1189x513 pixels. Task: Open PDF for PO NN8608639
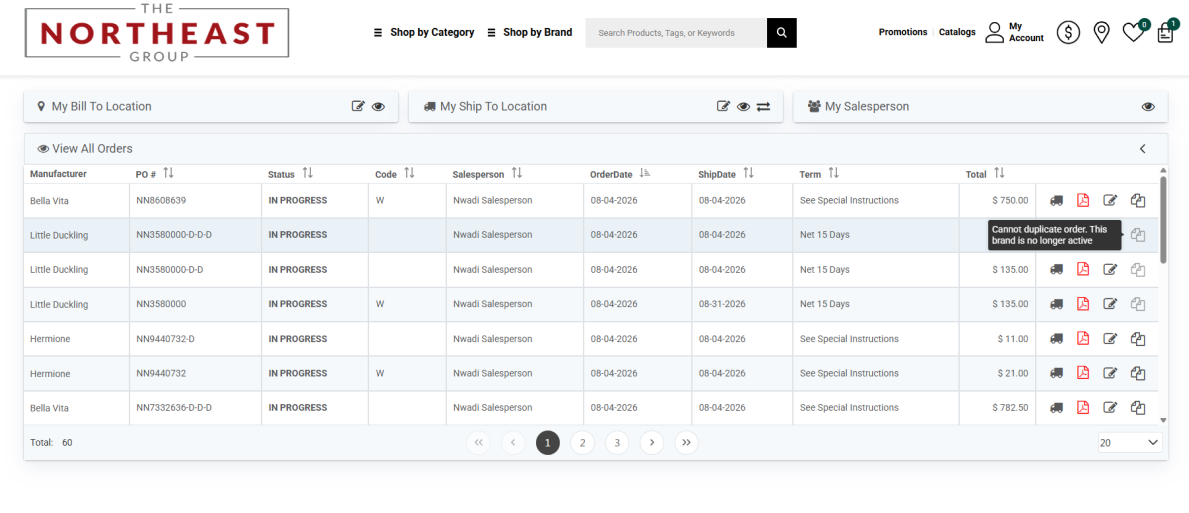tap(1083, 201)
